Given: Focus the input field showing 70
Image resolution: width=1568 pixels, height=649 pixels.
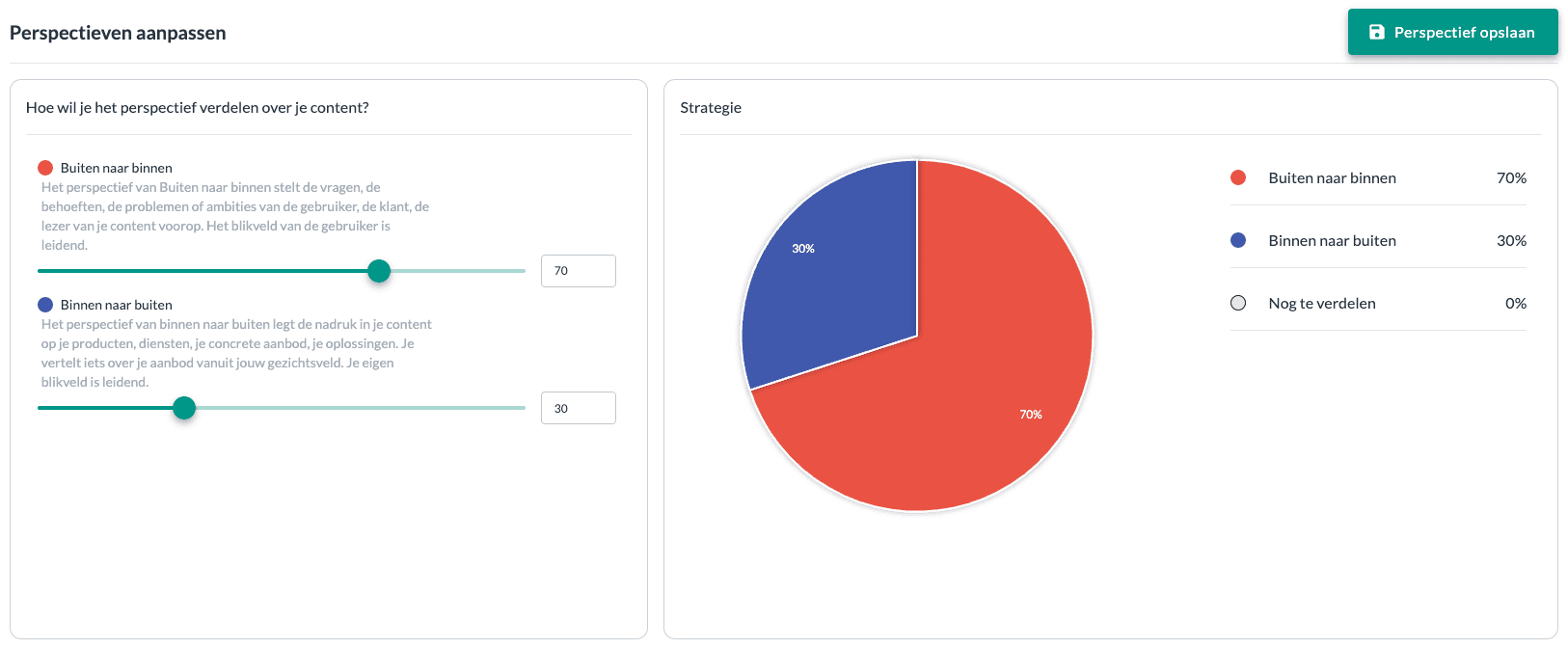Looking at the screenshot, I should click(579, 271).
